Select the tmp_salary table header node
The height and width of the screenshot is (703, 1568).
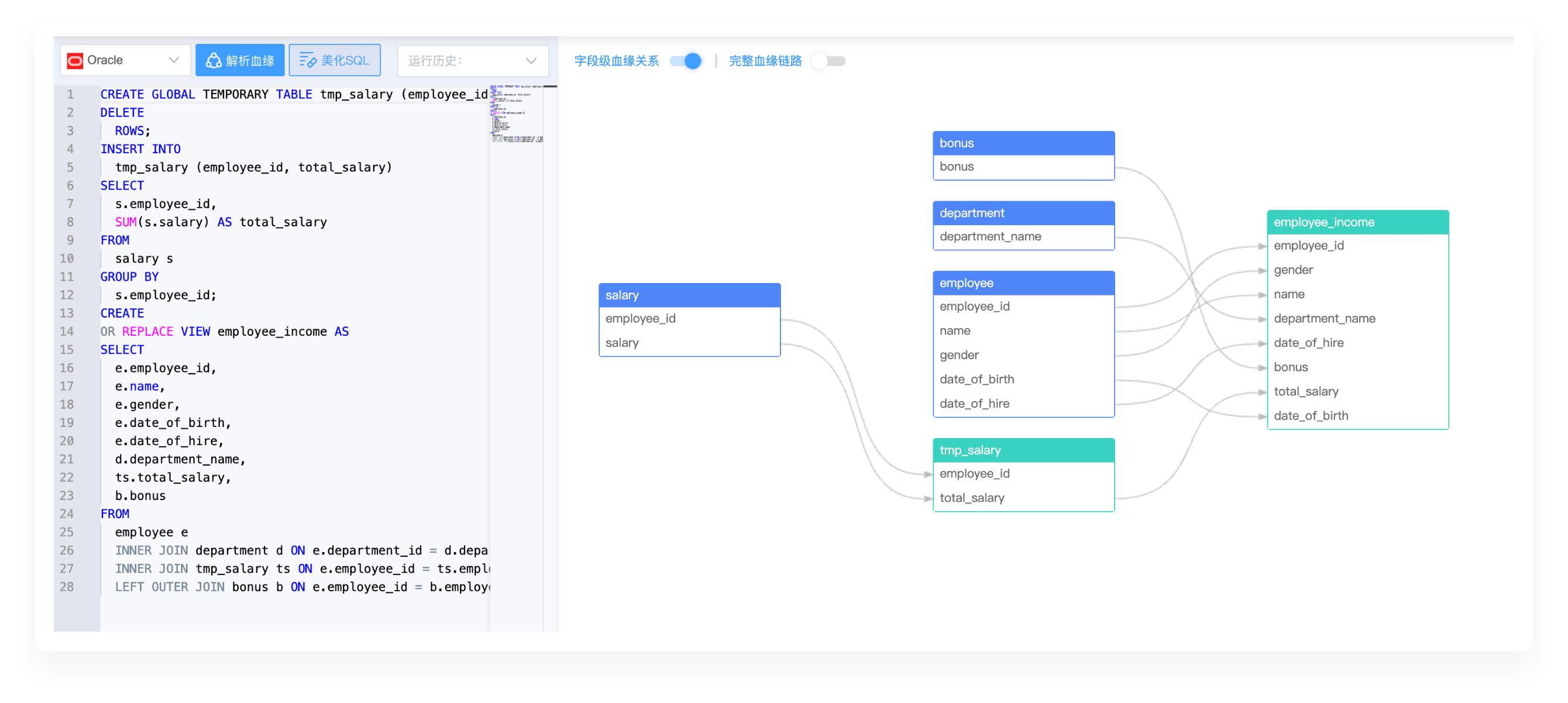coord(1023,450)
